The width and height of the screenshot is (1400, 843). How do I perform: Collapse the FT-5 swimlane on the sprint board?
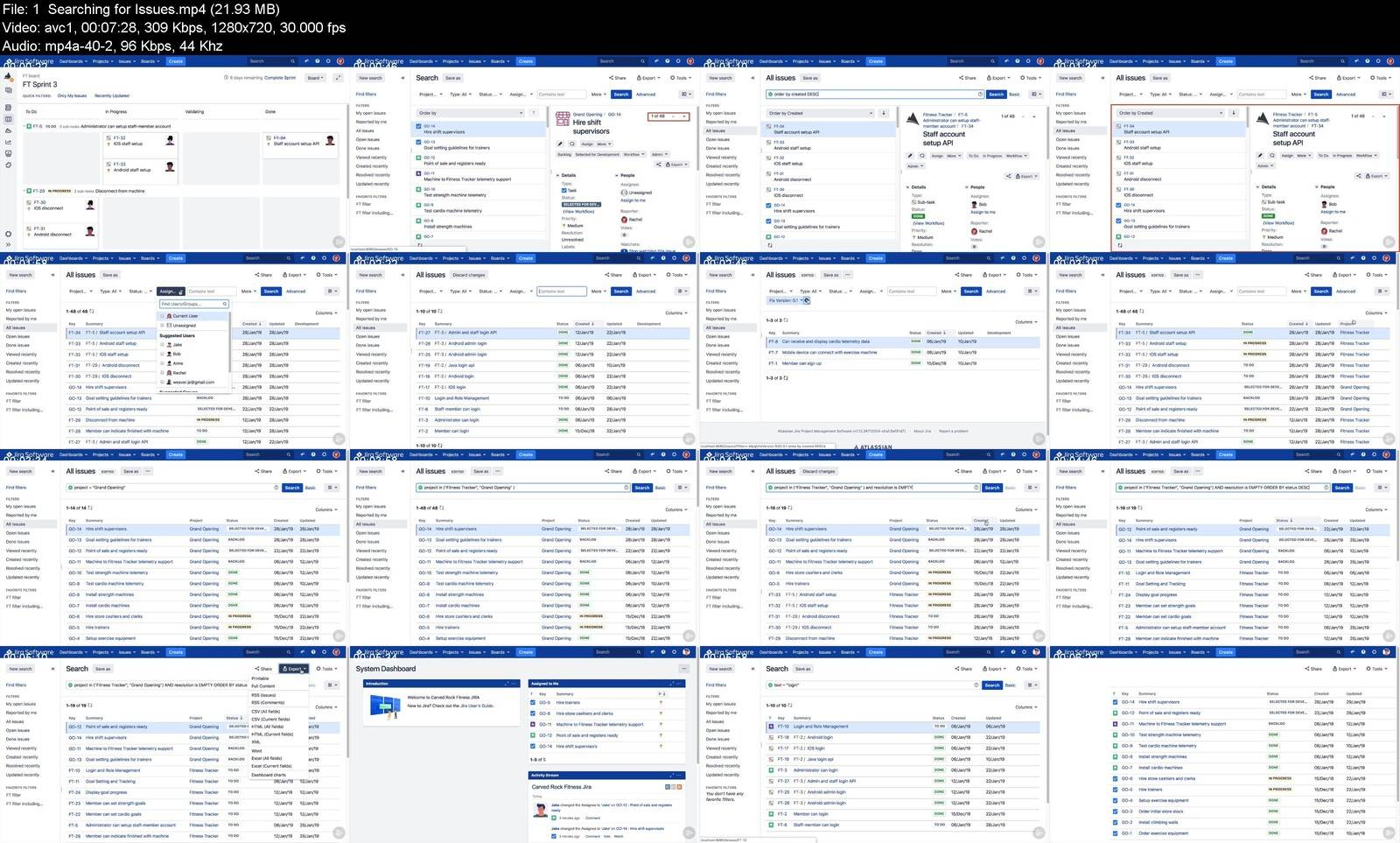26,126
